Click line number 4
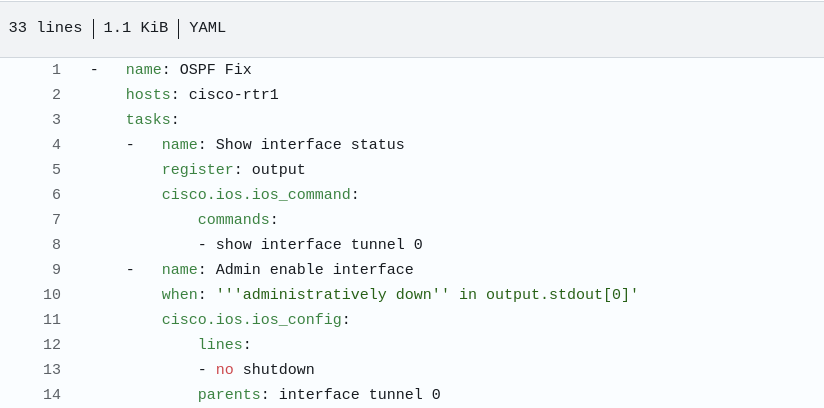The width and height of the screenshot is (824, 408). point(56,145)
